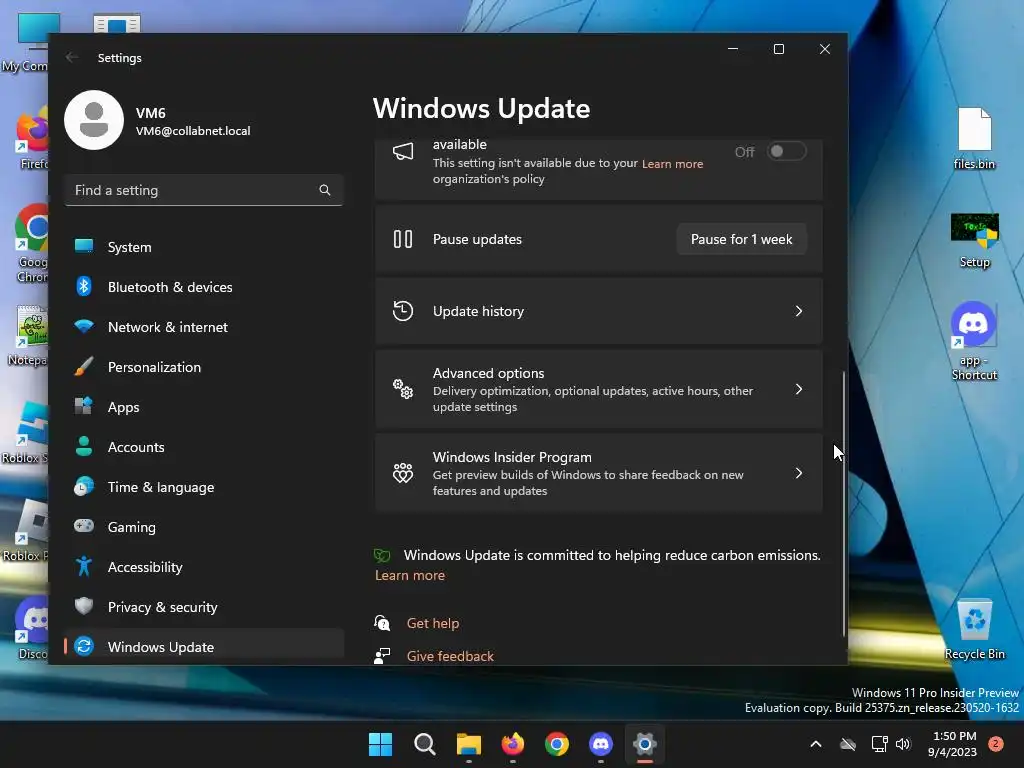This screenshot has width=1024, height=768.
Task: Click the Give feedback link
Action: tap(450, 656)
